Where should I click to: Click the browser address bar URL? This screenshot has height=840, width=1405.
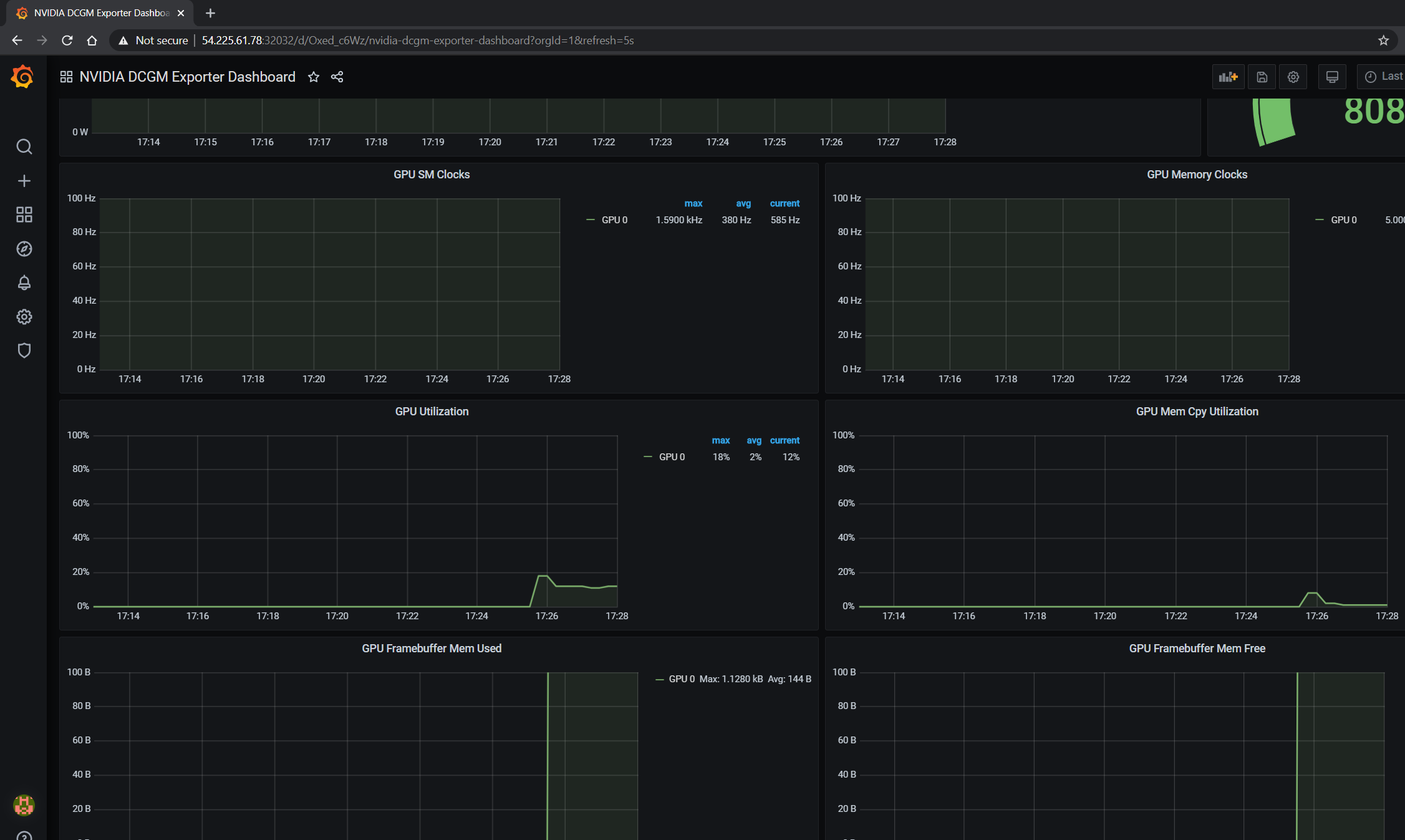417,41
